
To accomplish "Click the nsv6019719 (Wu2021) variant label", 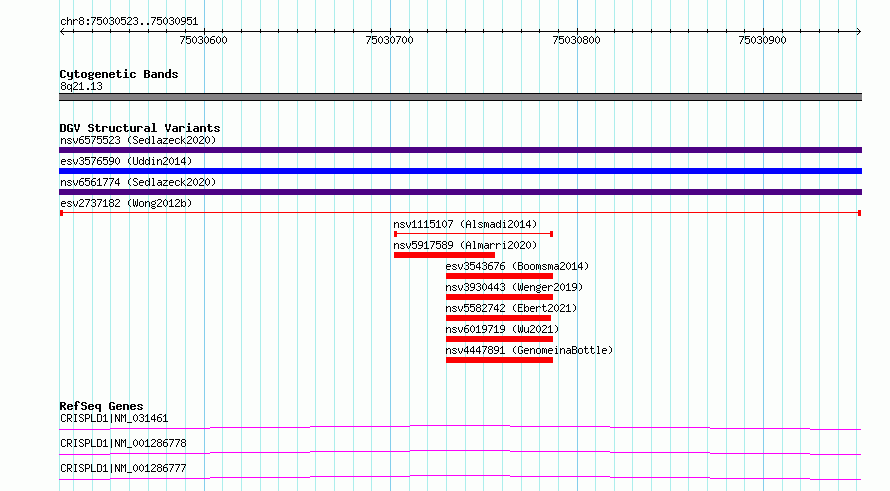I will [x=502, y=329].
